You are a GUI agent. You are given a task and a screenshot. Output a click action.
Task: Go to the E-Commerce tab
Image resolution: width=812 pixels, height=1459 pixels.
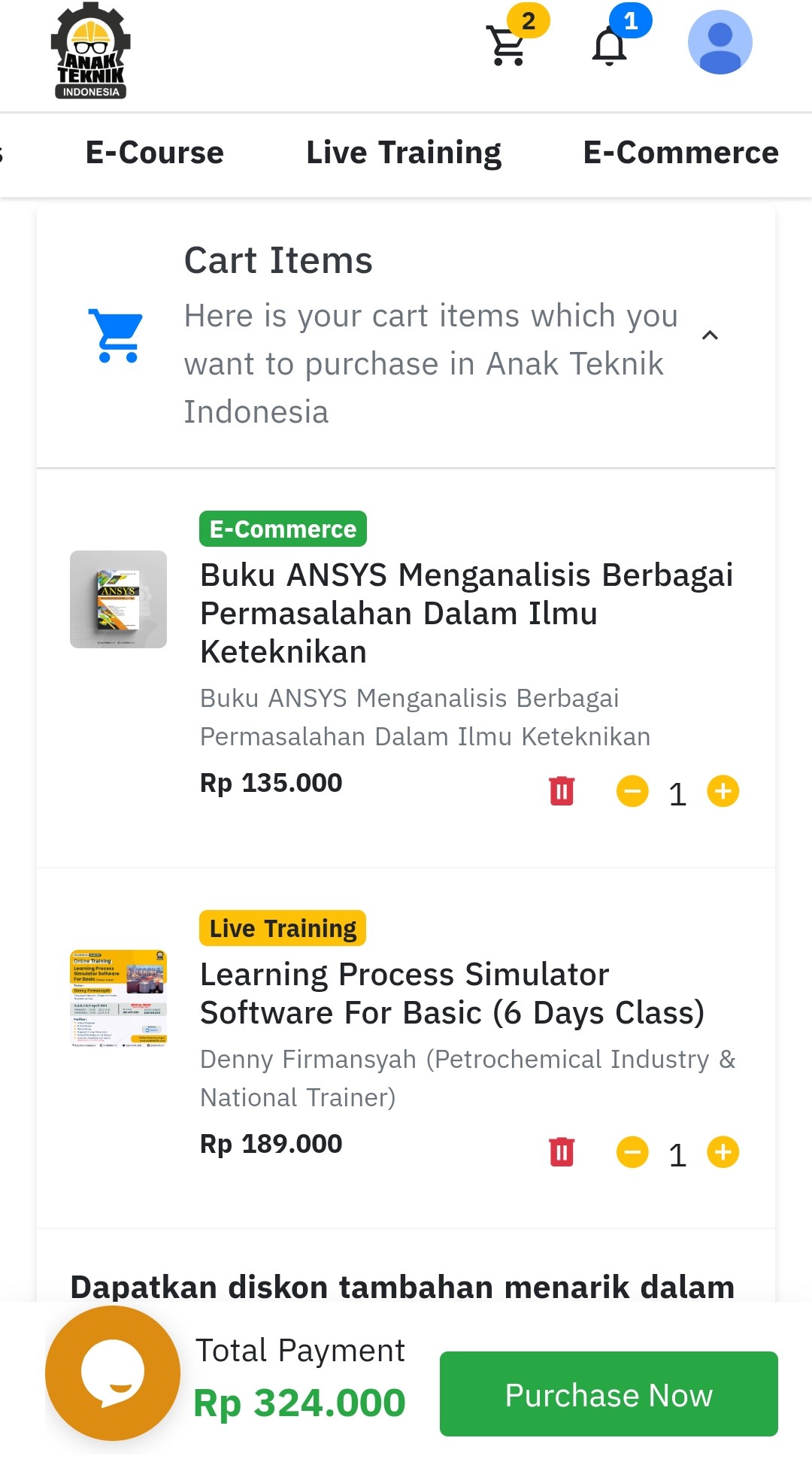[680, 153]
